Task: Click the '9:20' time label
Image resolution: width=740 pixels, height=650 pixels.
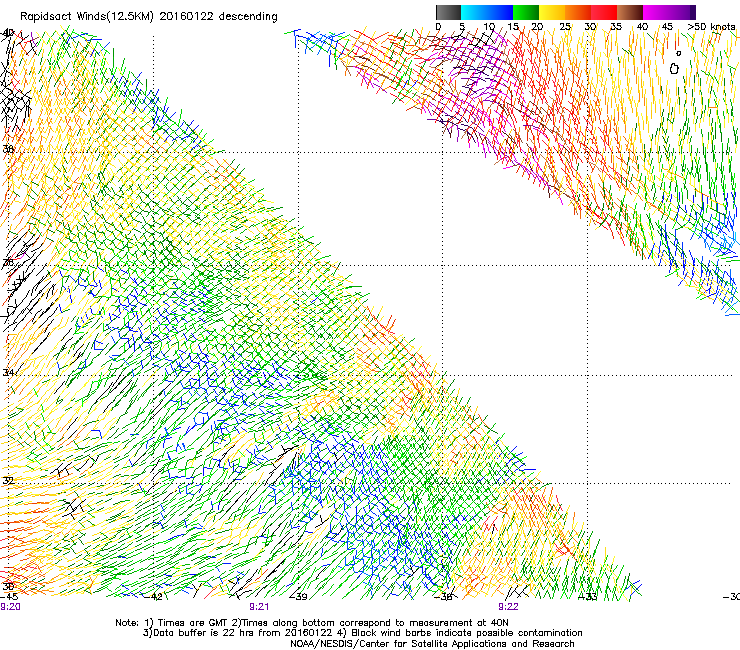Action: click(x=10, y=607)
